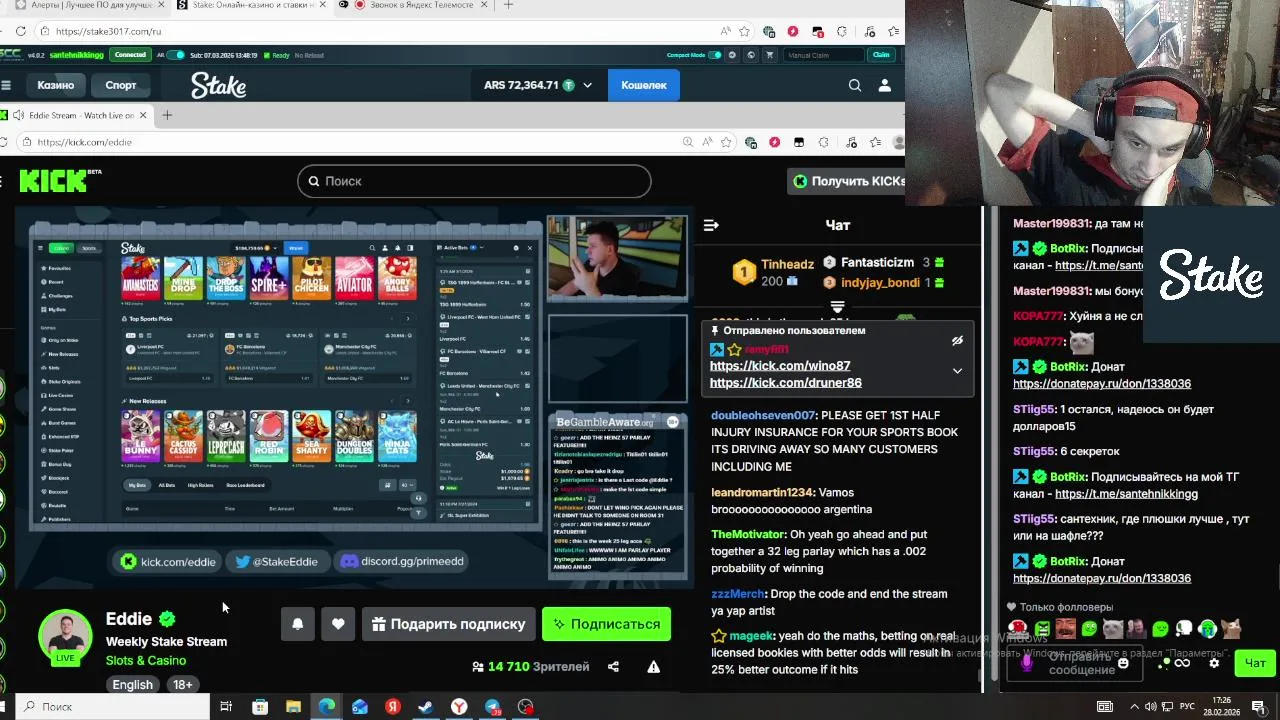Click 'Slots & Casino' category link

(146, 660)
